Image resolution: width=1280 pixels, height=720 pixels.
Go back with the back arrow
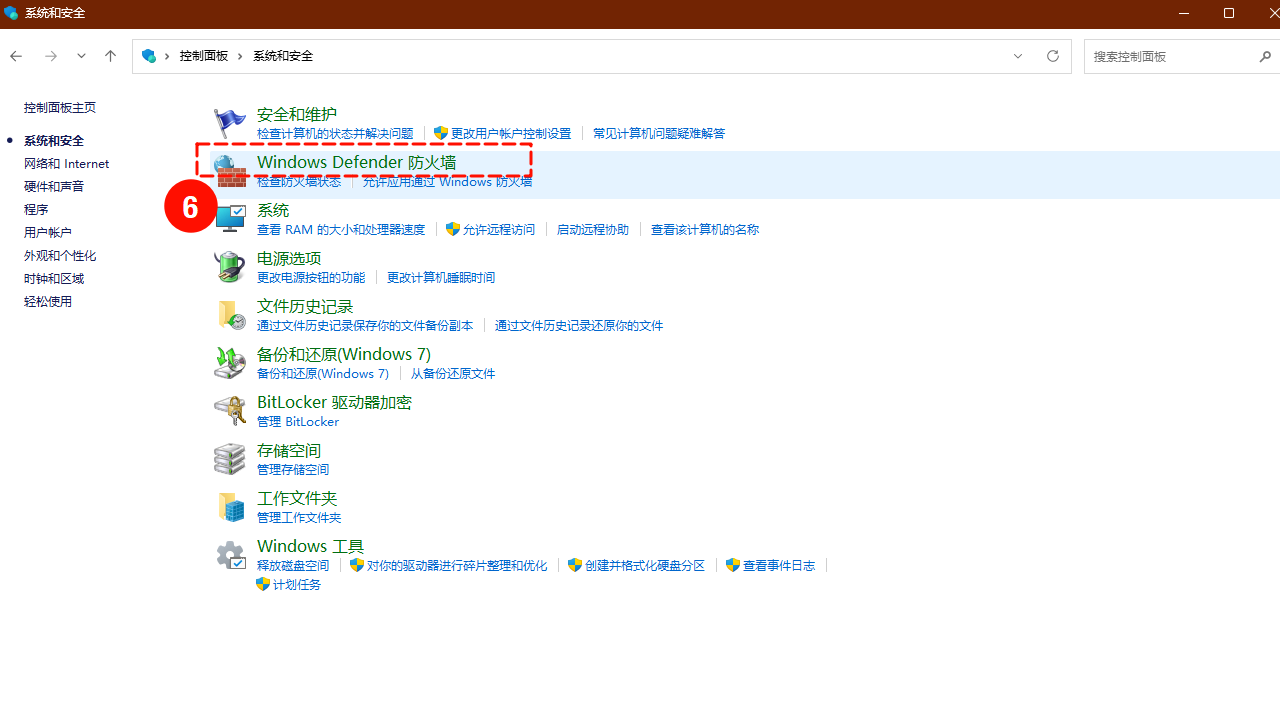(x=16, y=56)
